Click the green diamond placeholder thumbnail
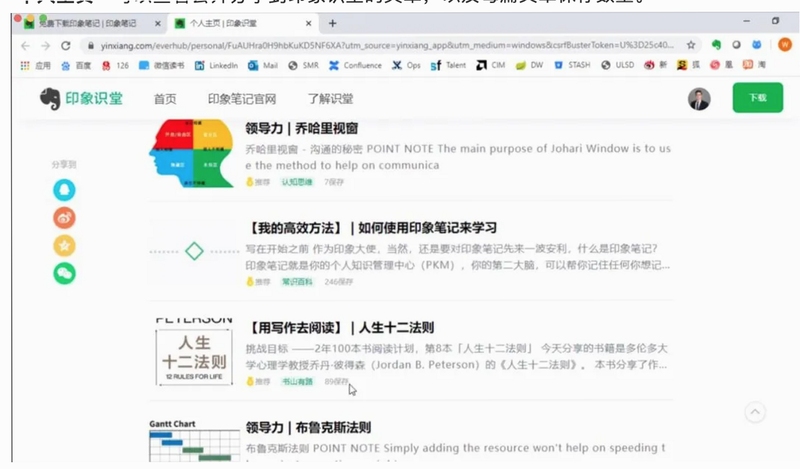 pos(194,251)
